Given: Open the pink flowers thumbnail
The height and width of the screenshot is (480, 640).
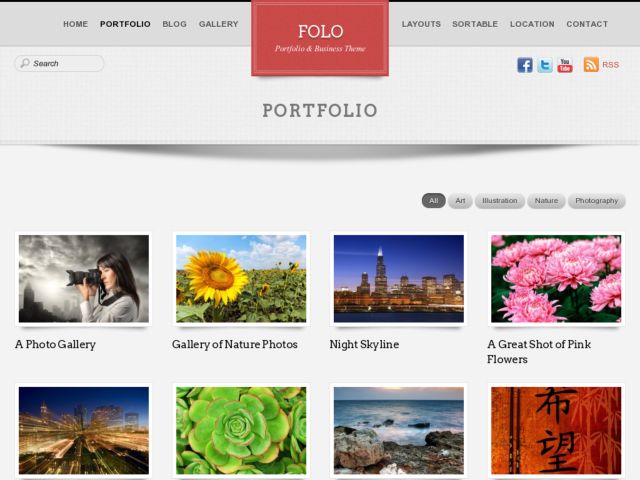Looking at the screenshot, I should tap(556, 278).
